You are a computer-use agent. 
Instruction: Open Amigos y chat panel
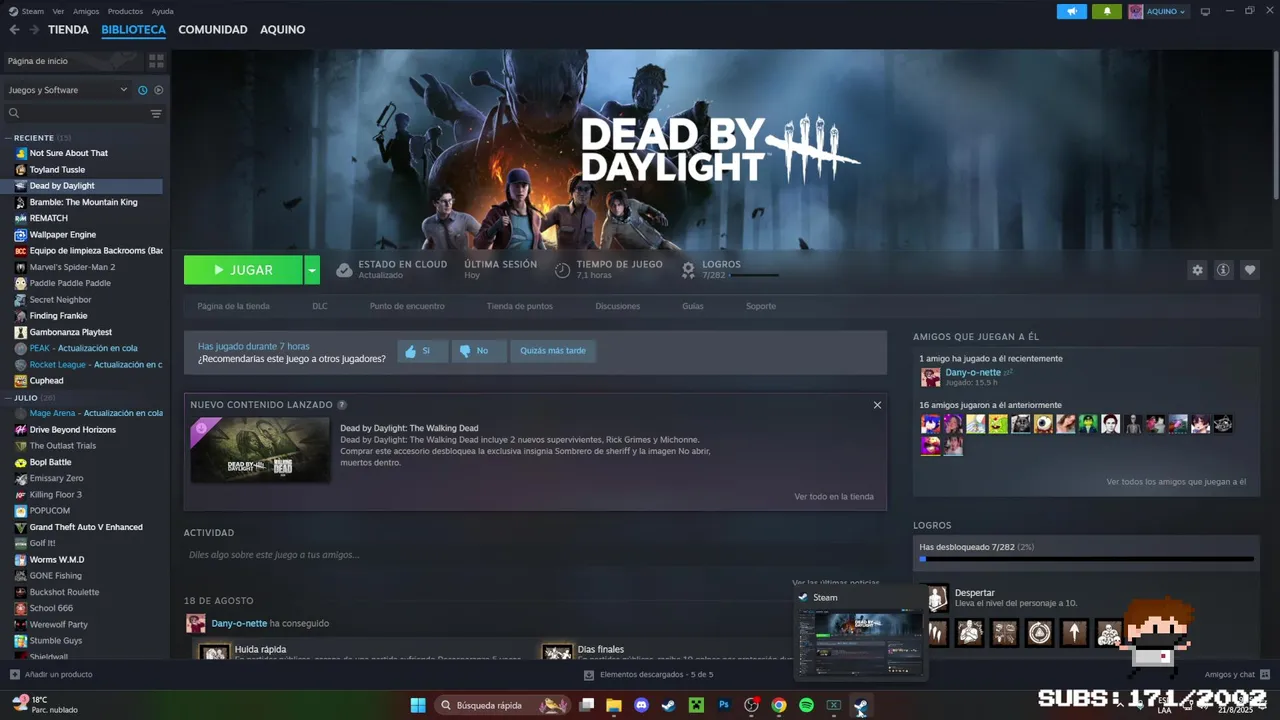coord(1237,674)
